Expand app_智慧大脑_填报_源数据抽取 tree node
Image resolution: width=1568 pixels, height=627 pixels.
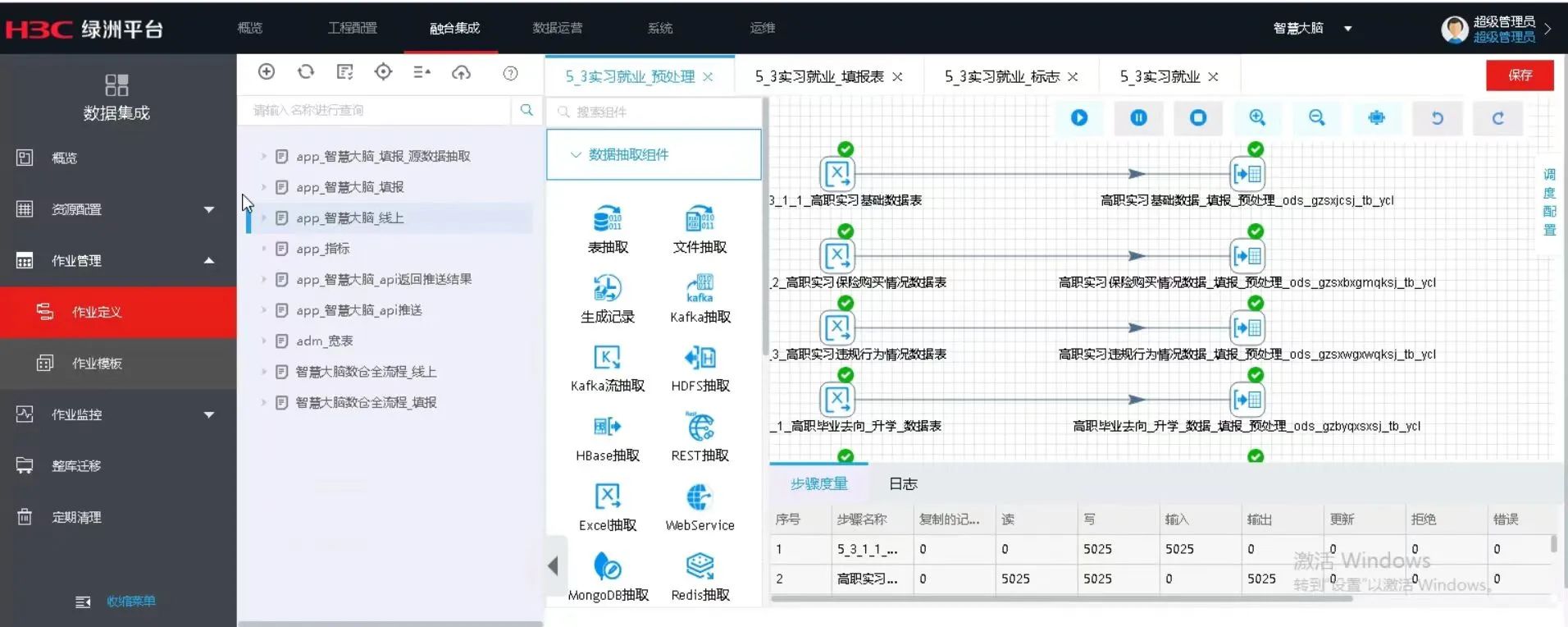pyautogui.click(x=263, y=156)
